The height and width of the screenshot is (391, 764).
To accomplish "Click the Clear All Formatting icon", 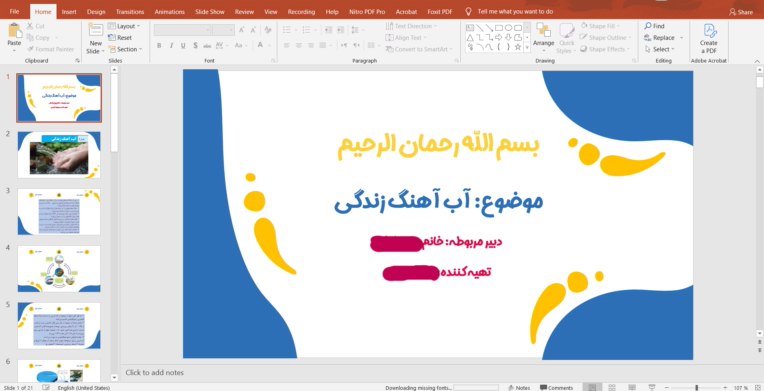I will click(267, 30).
